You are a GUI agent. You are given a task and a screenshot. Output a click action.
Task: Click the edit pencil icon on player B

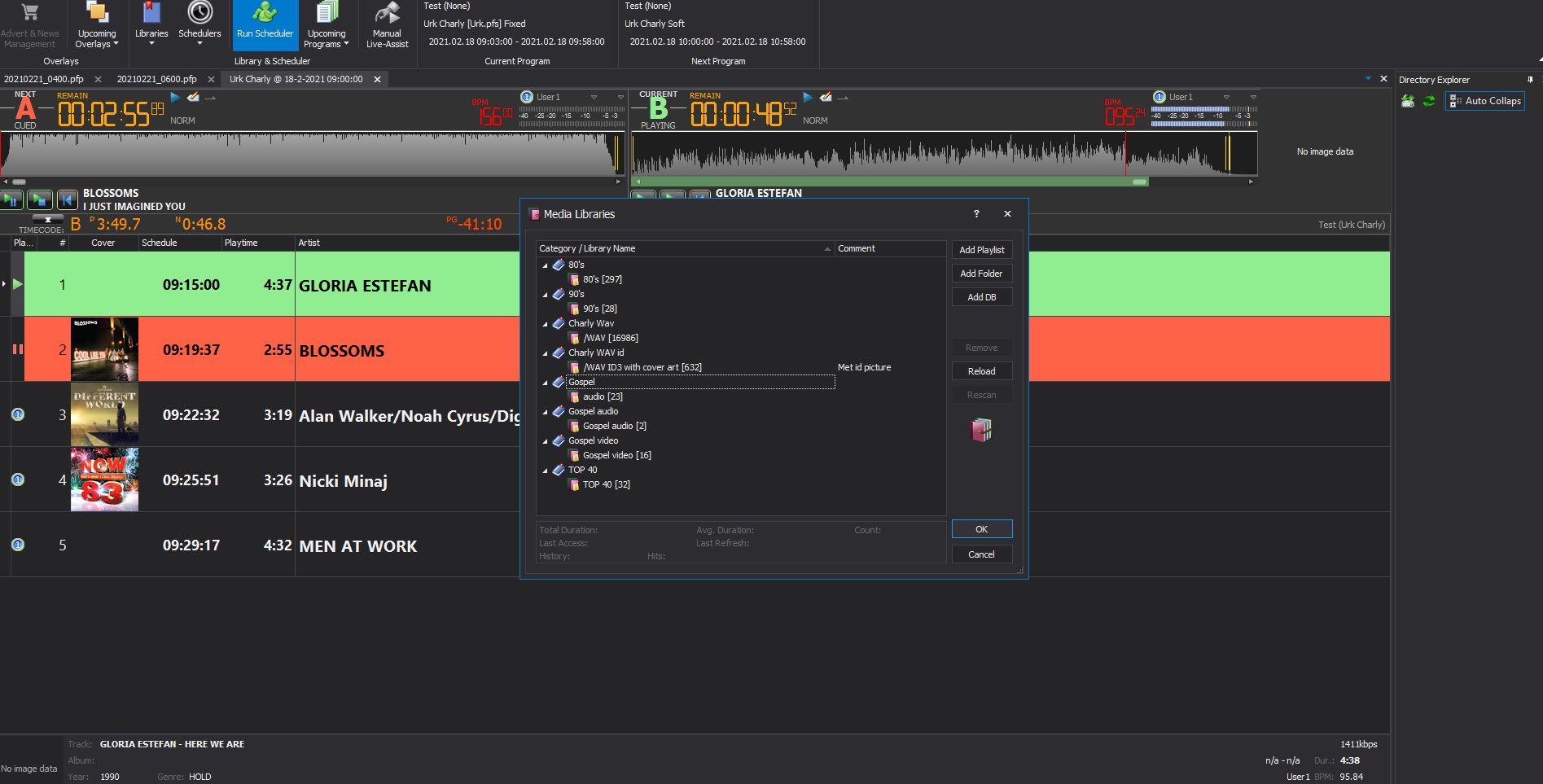pyautogui.click(x=826, y=97)
